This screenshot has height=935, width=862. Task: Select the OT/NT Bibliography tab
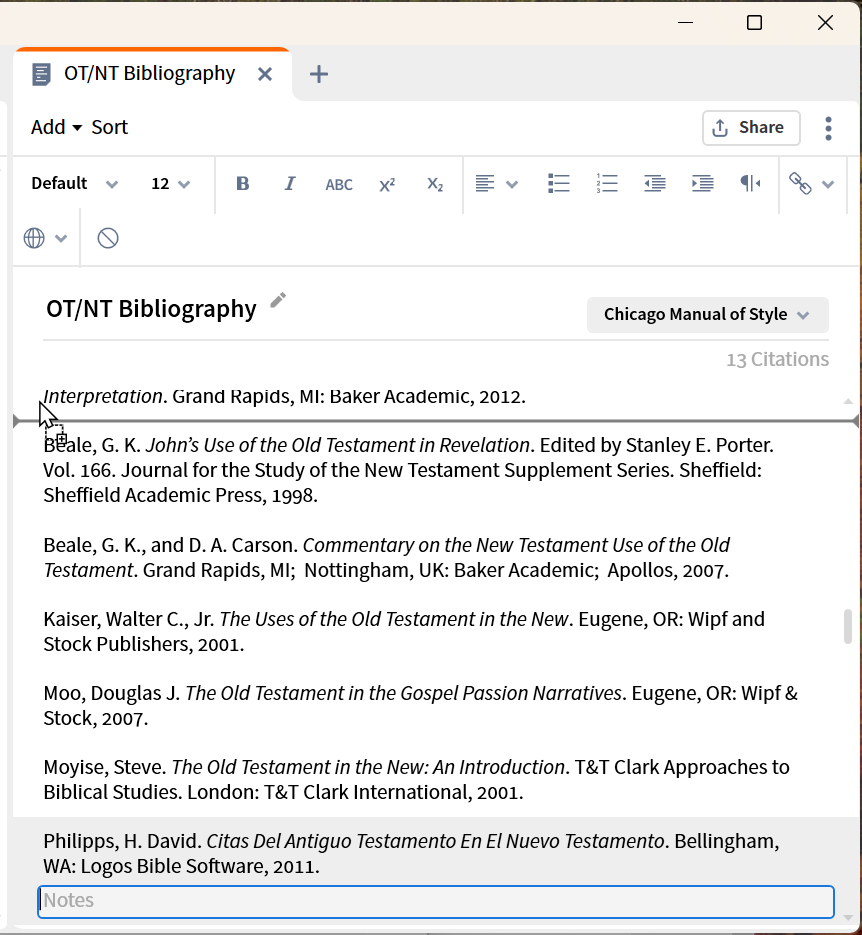[150, 74]
